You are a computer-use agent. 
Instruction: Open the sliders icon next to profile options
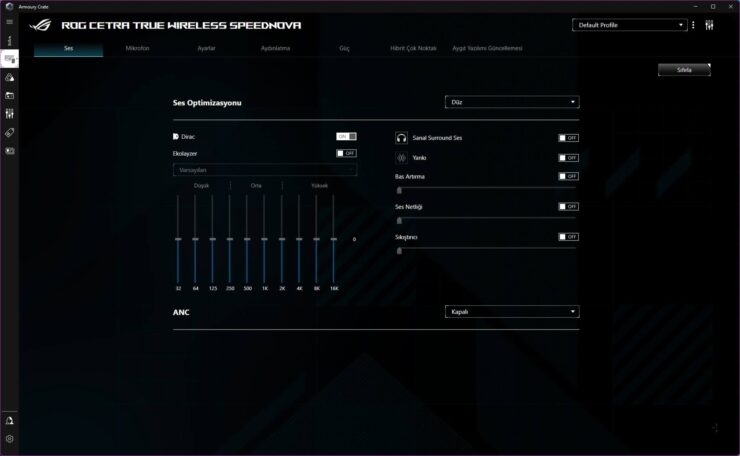709,25
